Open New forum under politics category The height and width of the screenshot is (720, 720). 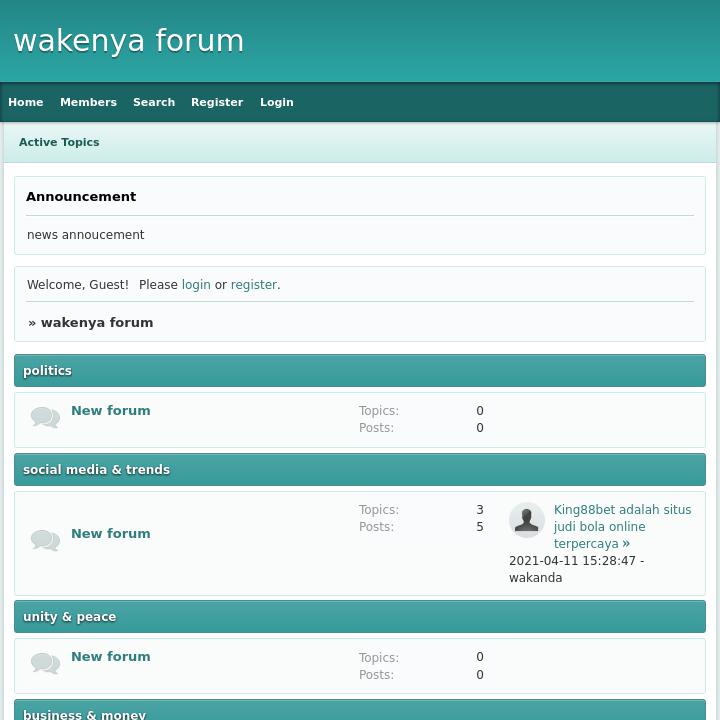pos(111,411)
